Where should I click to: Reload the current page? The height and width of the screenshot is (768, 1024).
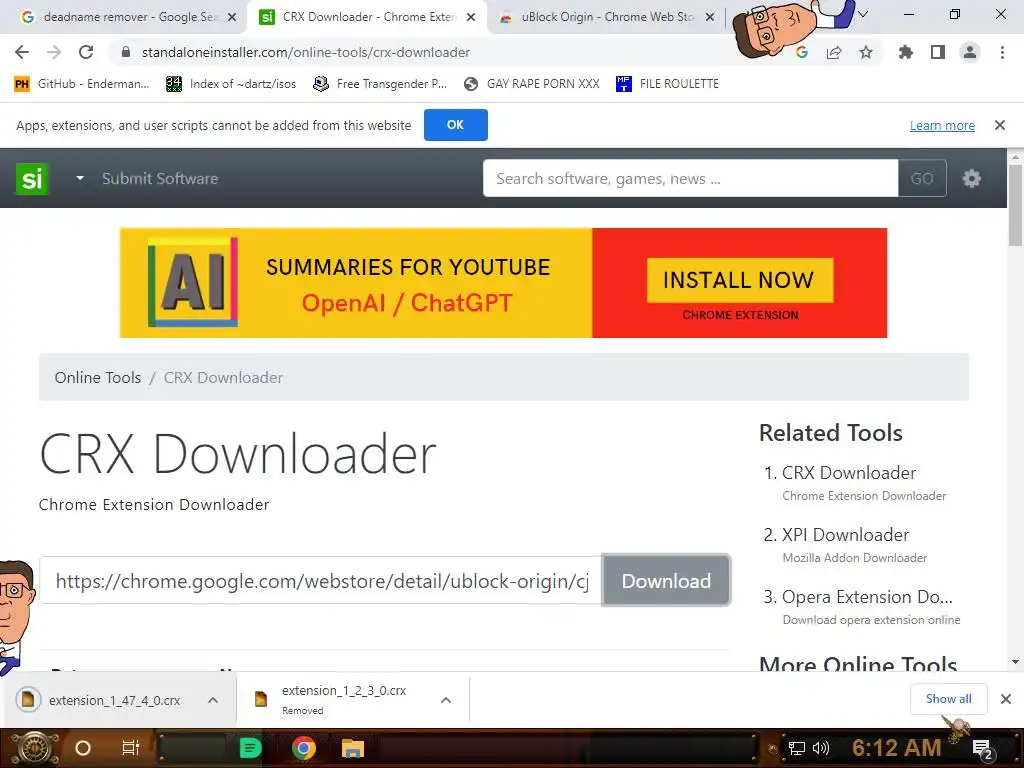(86, 52)
